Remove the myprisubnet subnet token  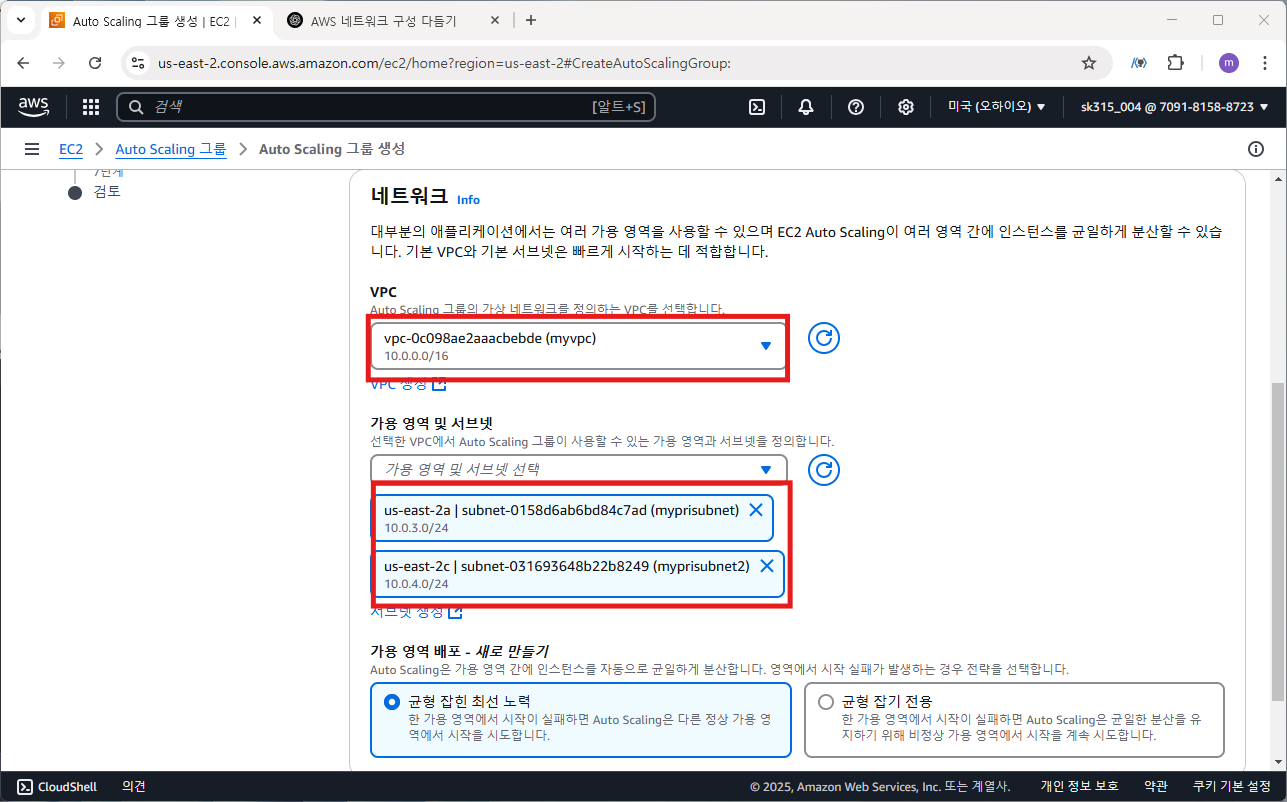click(756, 510)
